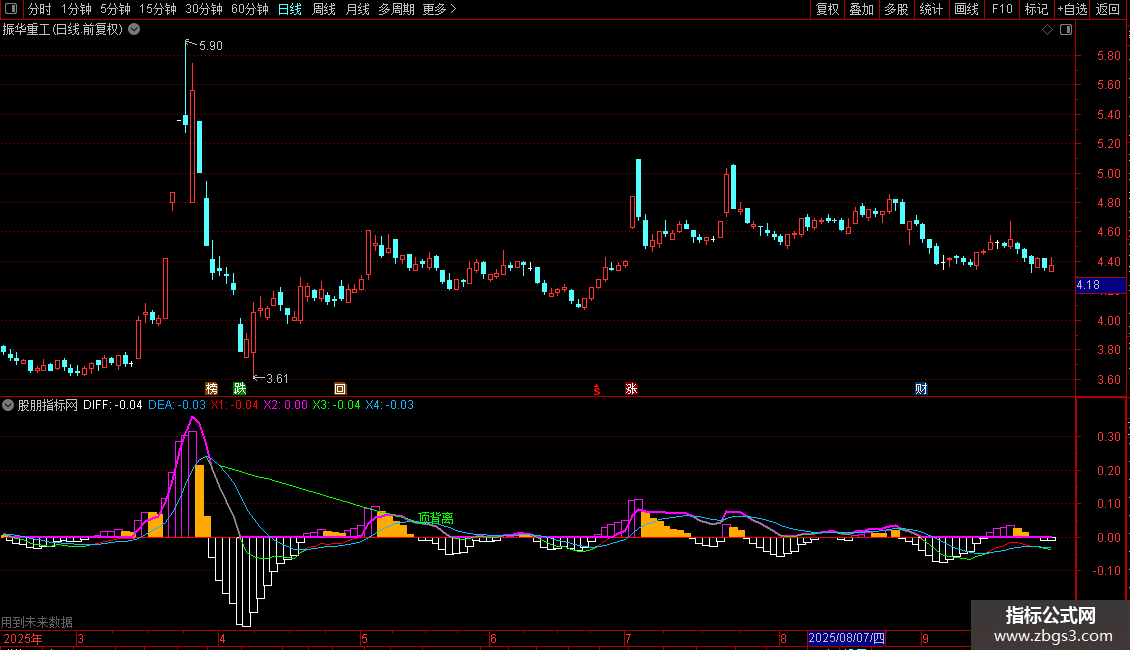Activate the 画线 drawing tool
This screenshot has width=1130, height=650.
[966, 9]
